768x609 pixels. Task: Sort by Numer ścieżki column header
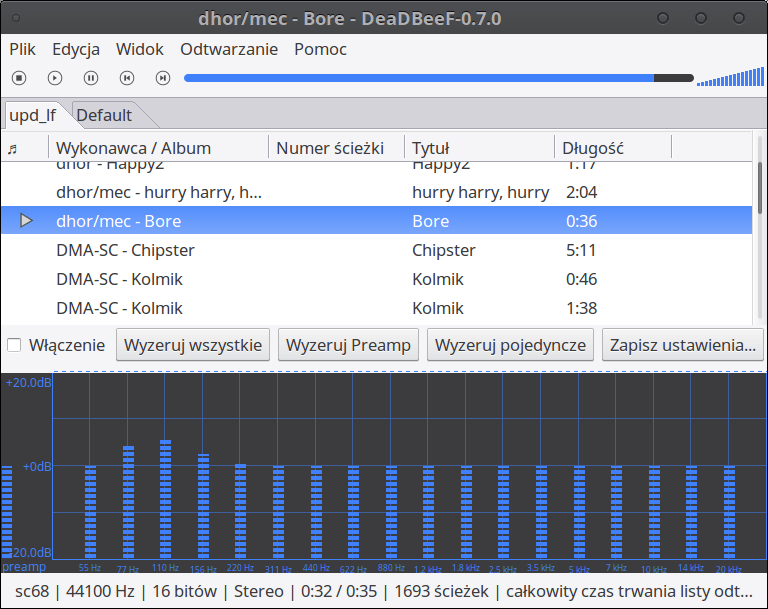click(x=336, y=148)
